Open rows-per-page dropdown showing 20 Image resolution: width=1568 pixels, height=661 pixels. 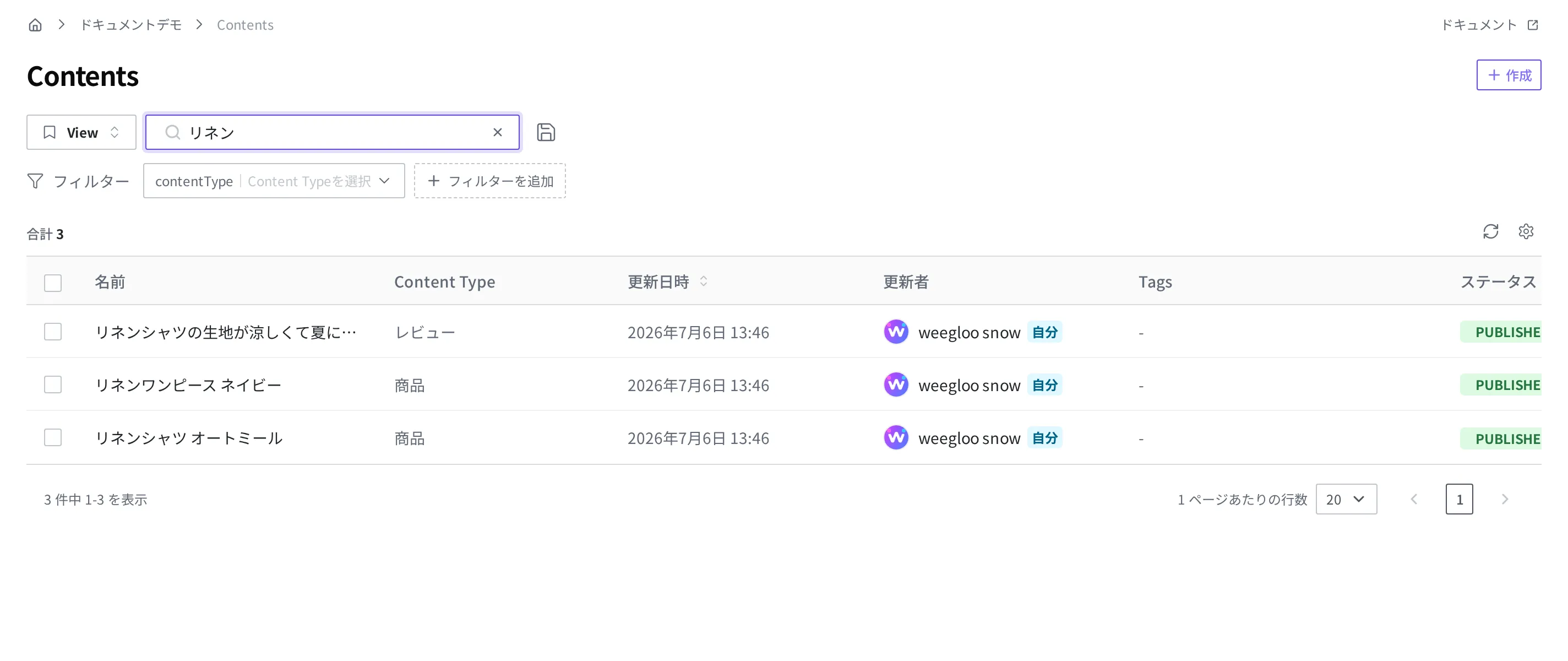pyautogui.click(x=1346, y=499)
